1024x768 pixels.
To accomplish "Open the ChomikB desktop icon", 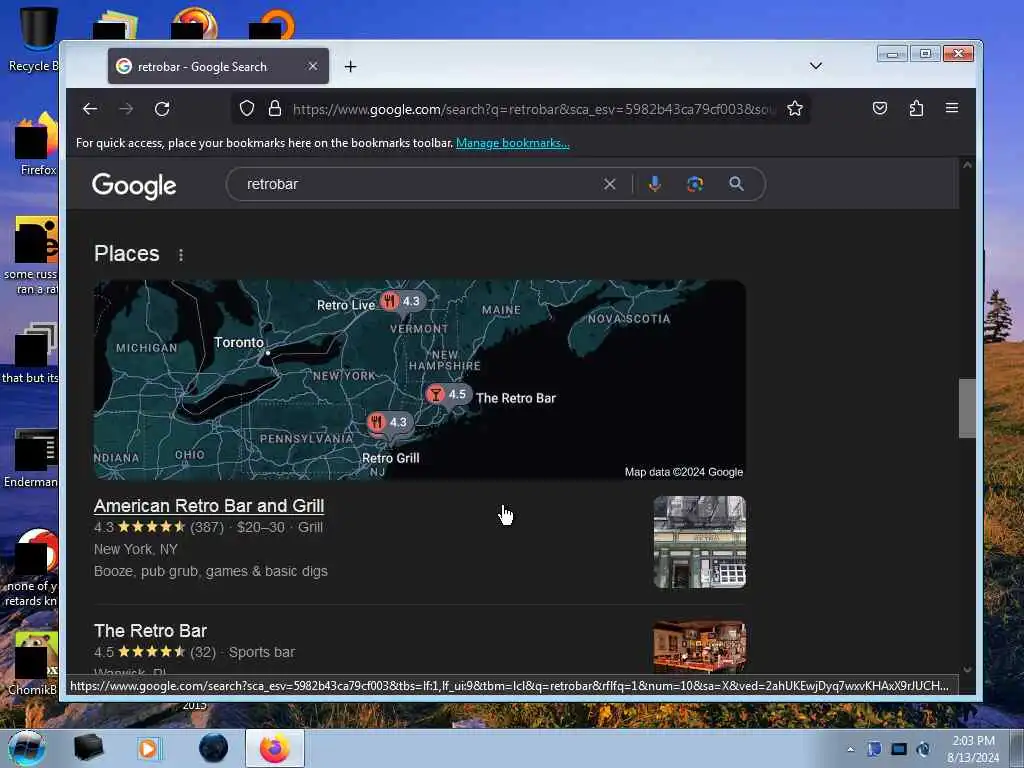I will 34,664.
